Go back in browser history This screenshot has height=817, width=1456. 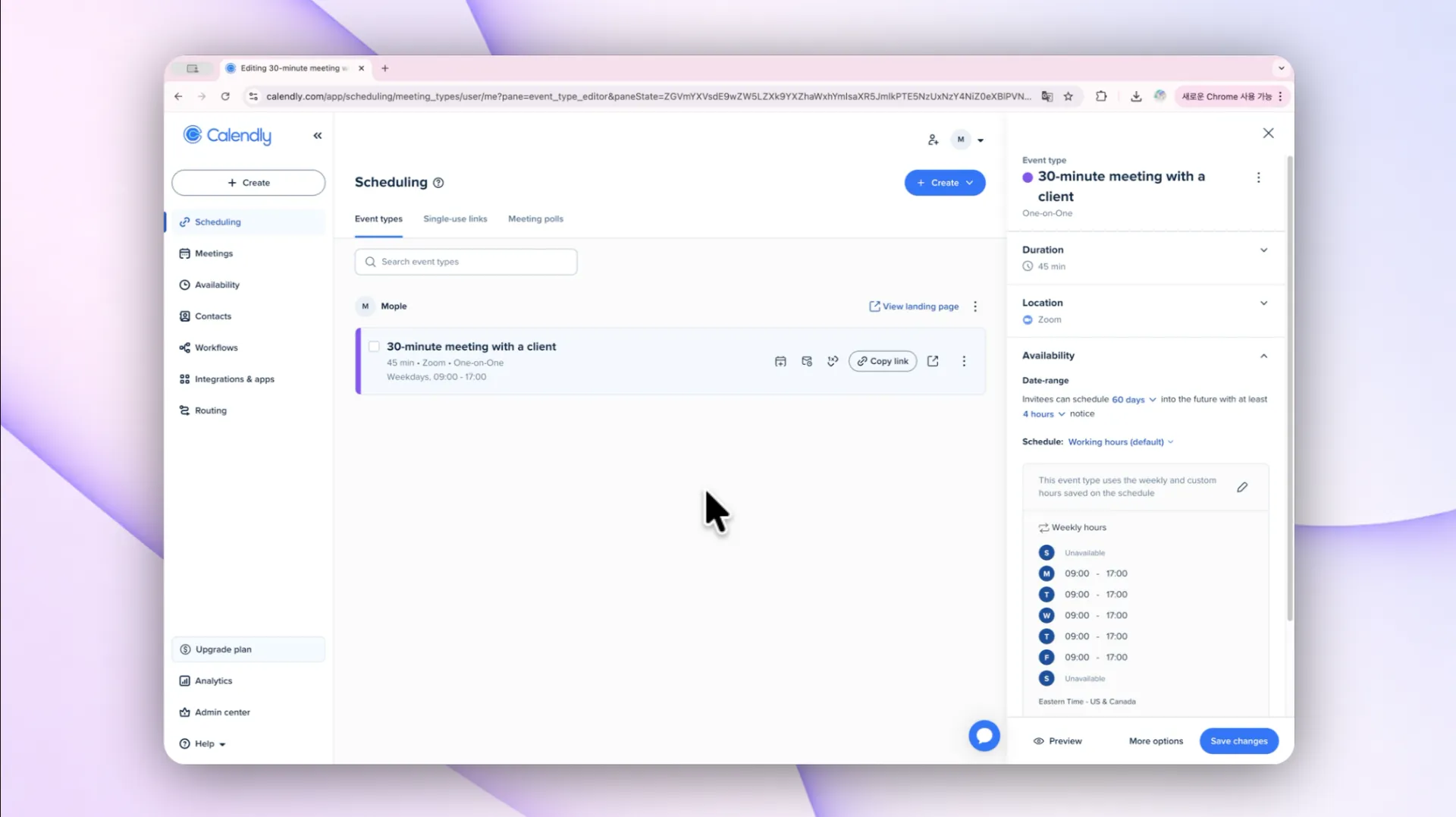[178, 96]
